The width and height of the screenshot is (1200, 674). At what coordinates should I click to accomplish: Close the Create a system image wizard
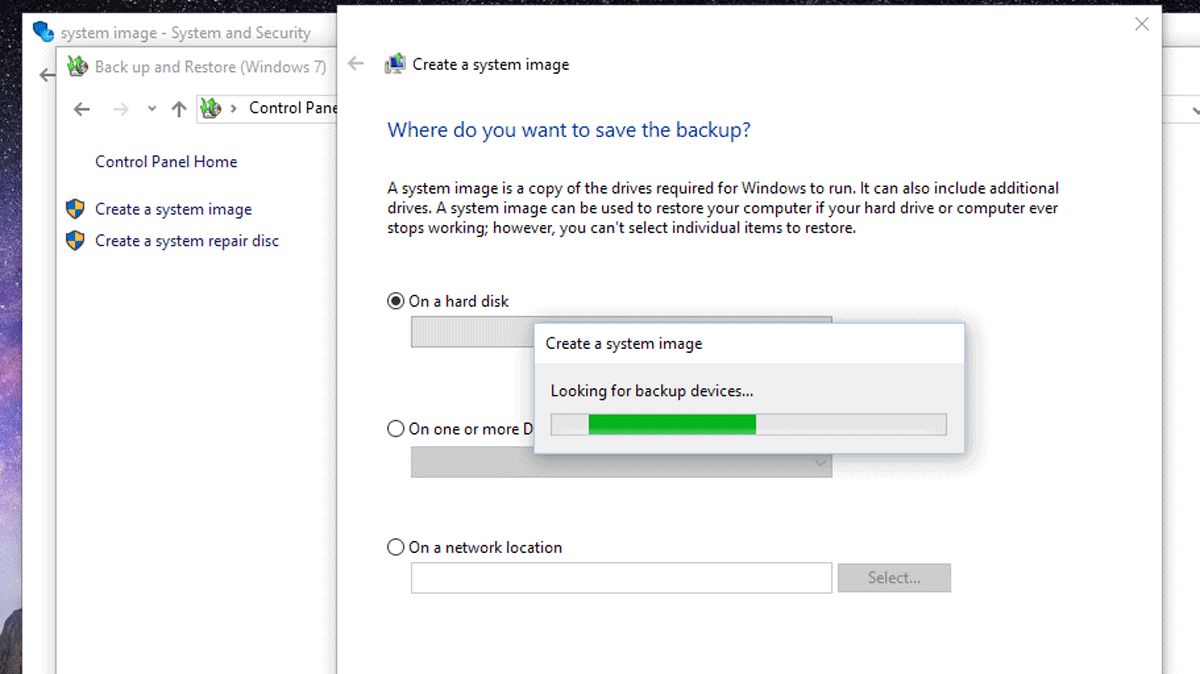click(x=1142, y=24)
